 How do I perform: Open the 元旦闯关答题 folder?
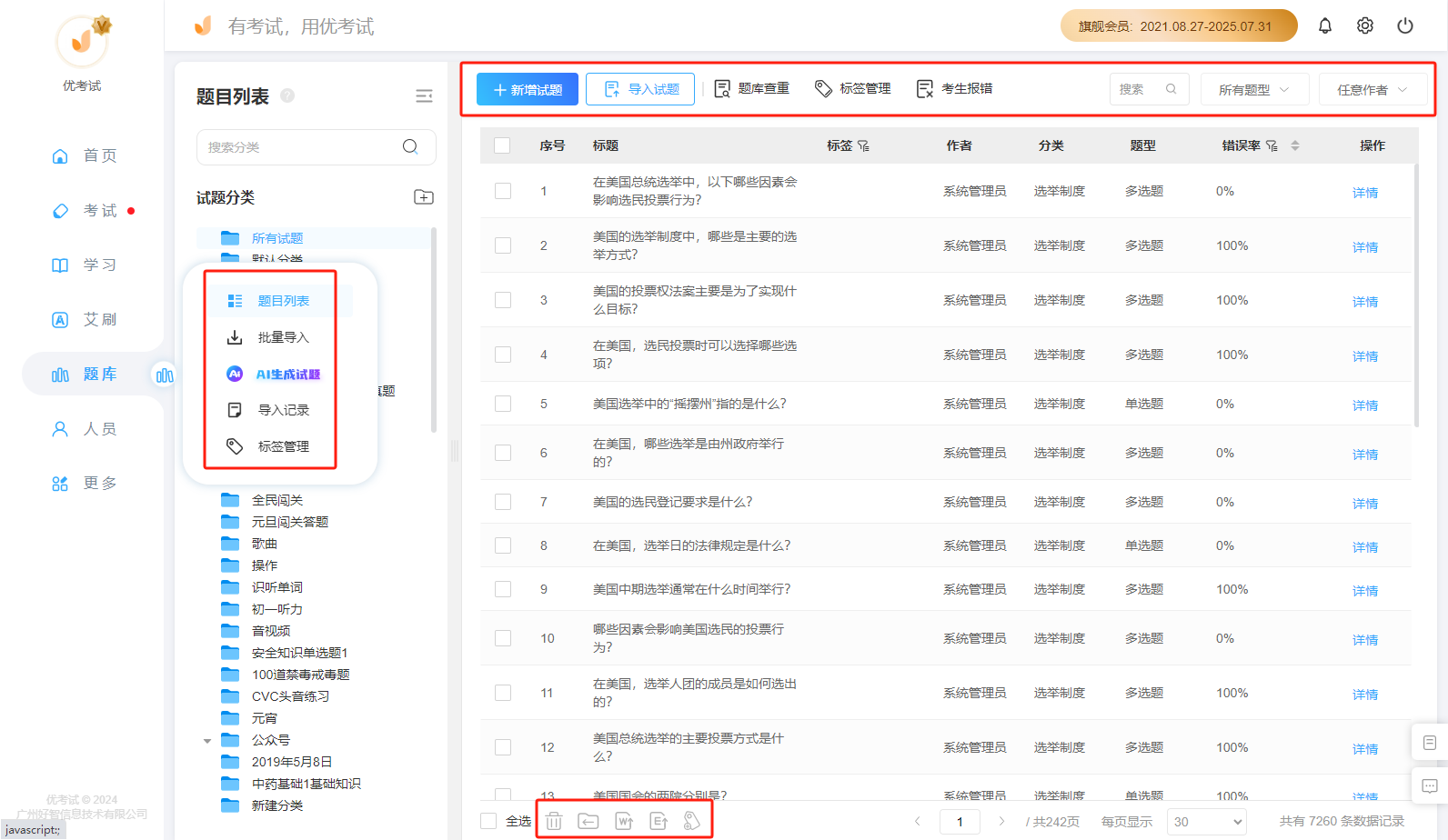(x=290, y=522)
